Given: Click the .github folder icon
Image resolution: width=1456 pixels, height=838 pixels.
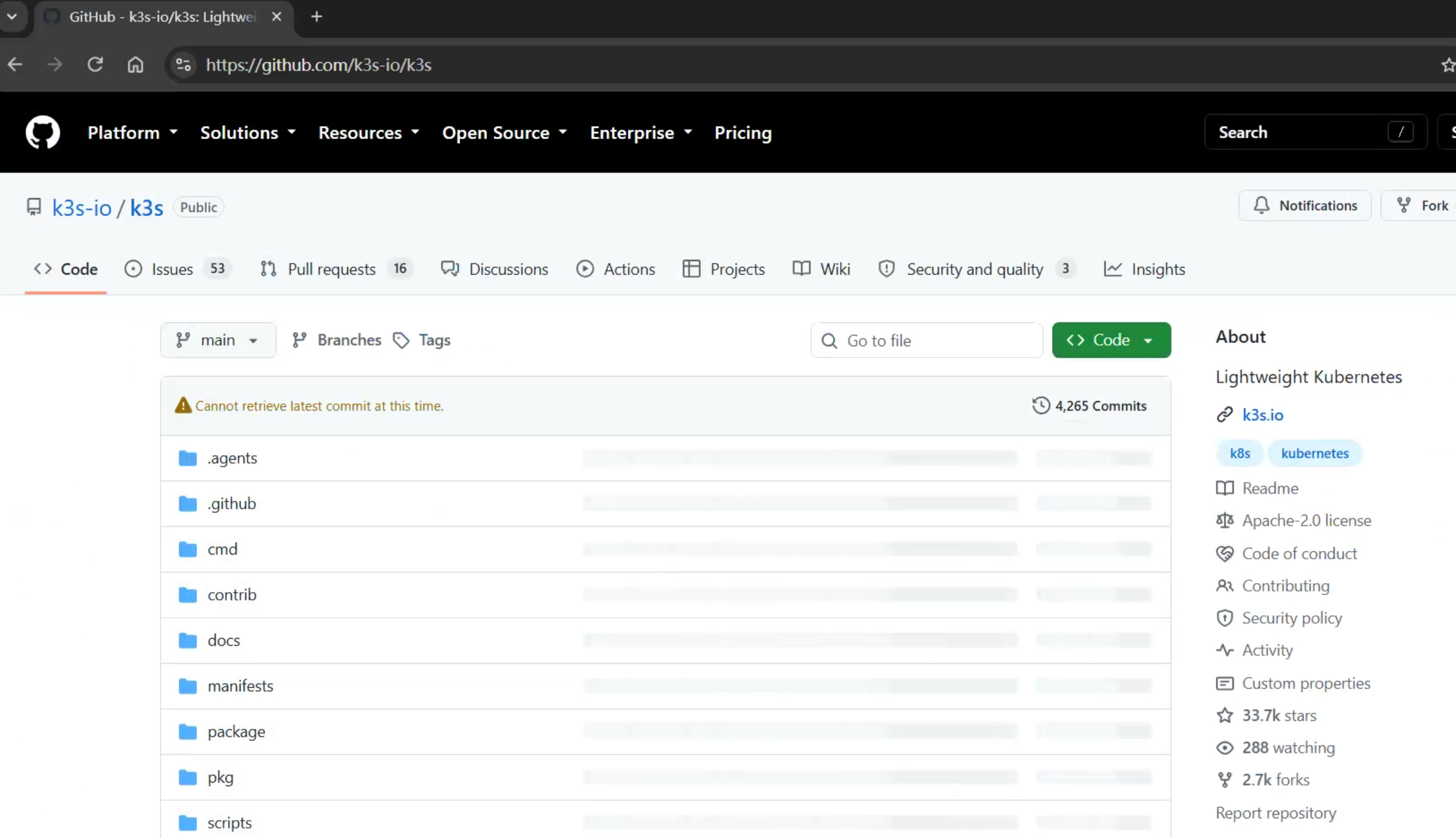Looking at the screenshot, I should 187,504.
